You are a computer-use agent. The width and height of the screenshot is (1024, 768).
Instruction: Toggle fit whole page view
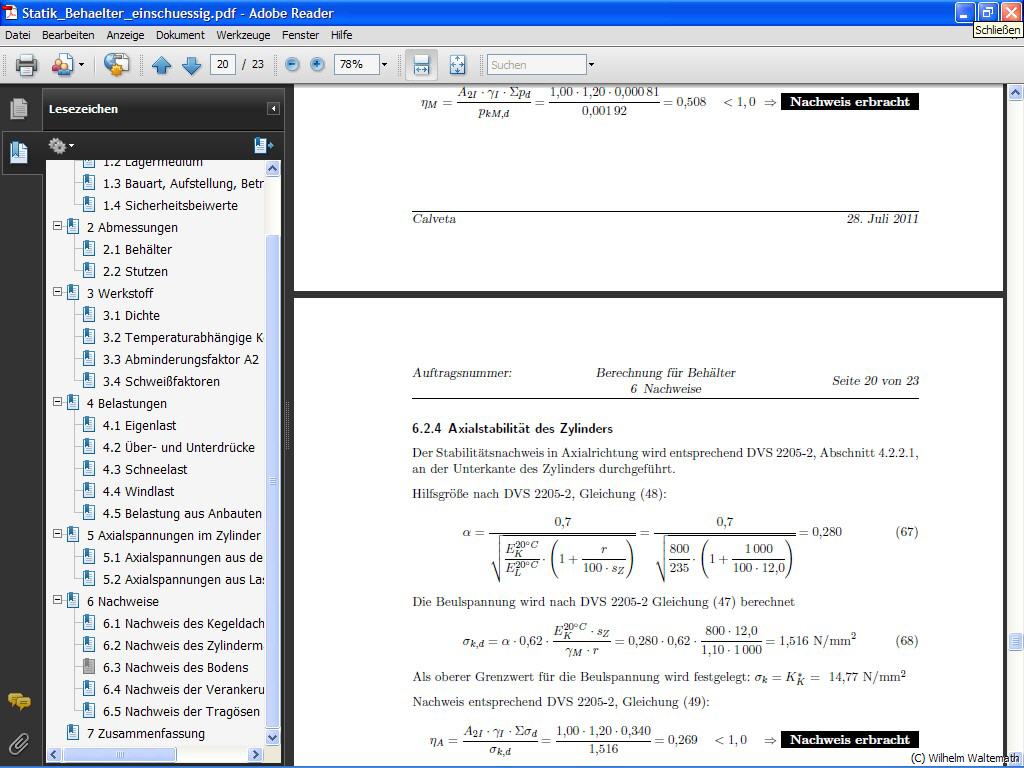457,65
